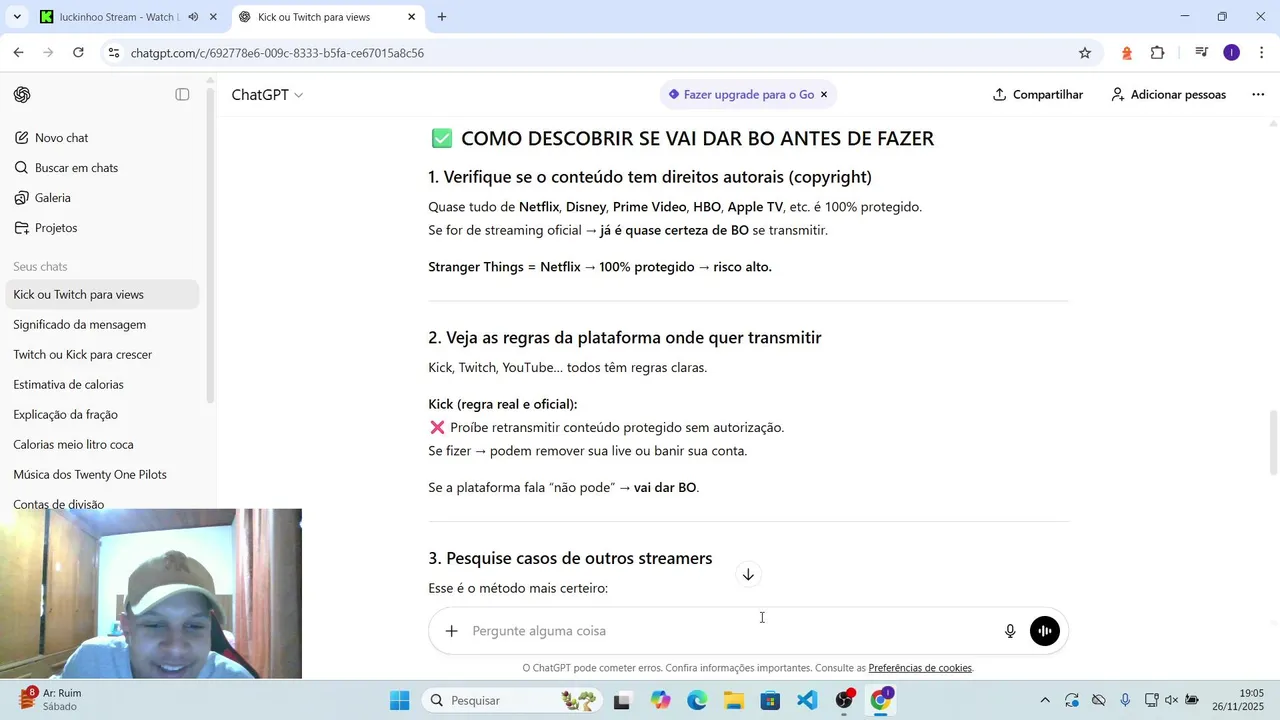
Task: Start voice mode with the waveform button
Action: click(x=1045, y=631)
